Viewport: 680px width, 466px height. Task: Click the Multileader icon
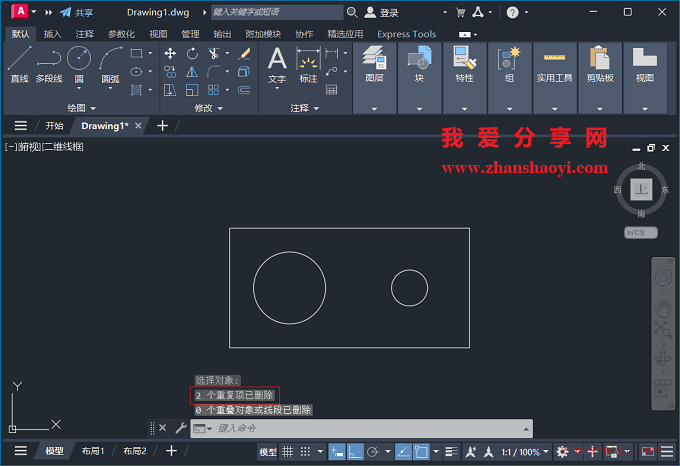pyautogui.click(x=332, y=72)
